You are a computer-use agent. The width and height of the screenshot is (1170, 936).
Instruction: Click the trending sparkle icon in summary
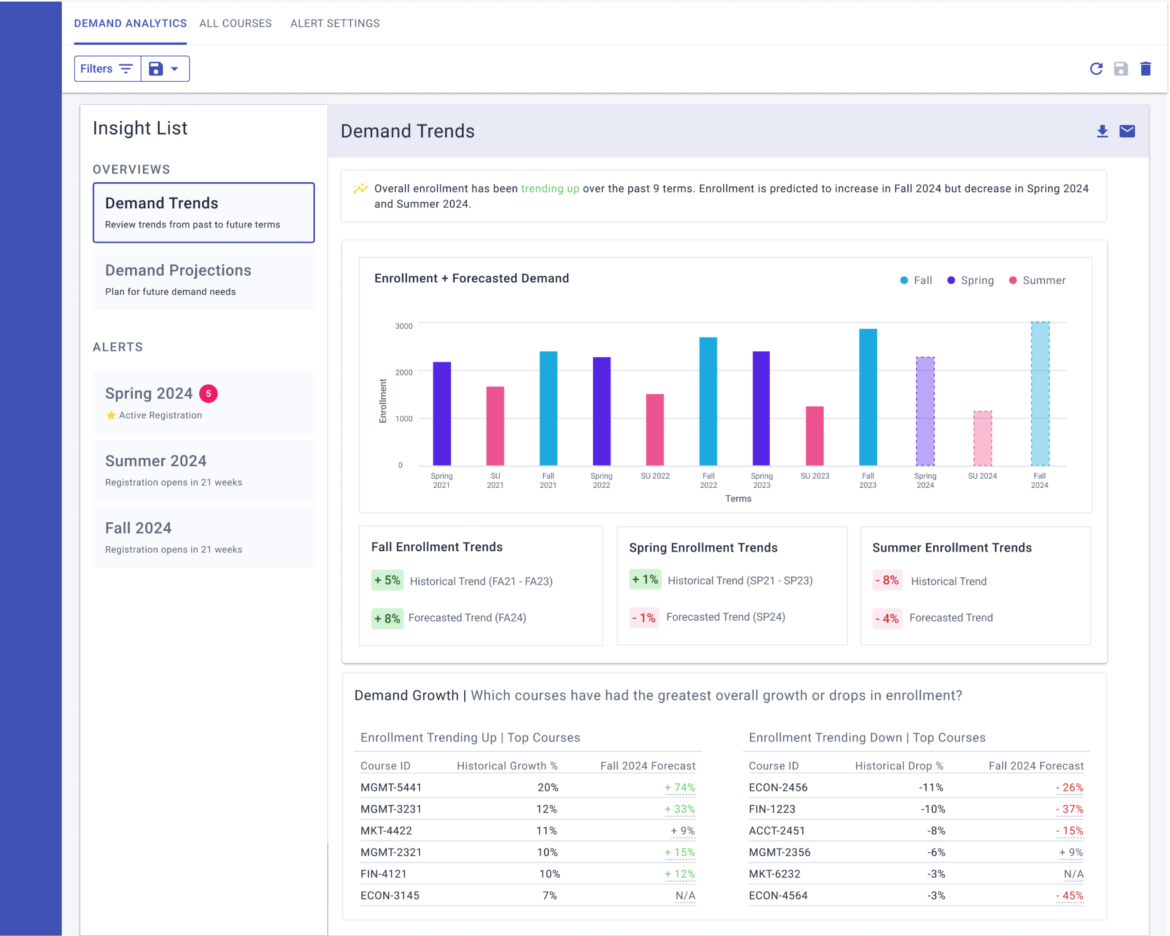360,189
